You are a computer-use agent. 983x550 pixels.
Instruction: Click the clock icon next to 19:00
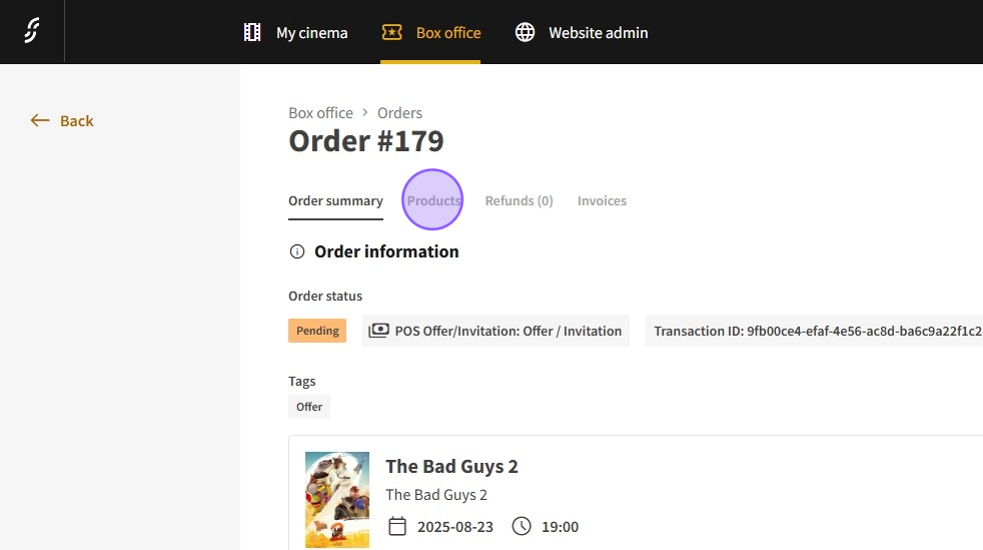point(521,526)
